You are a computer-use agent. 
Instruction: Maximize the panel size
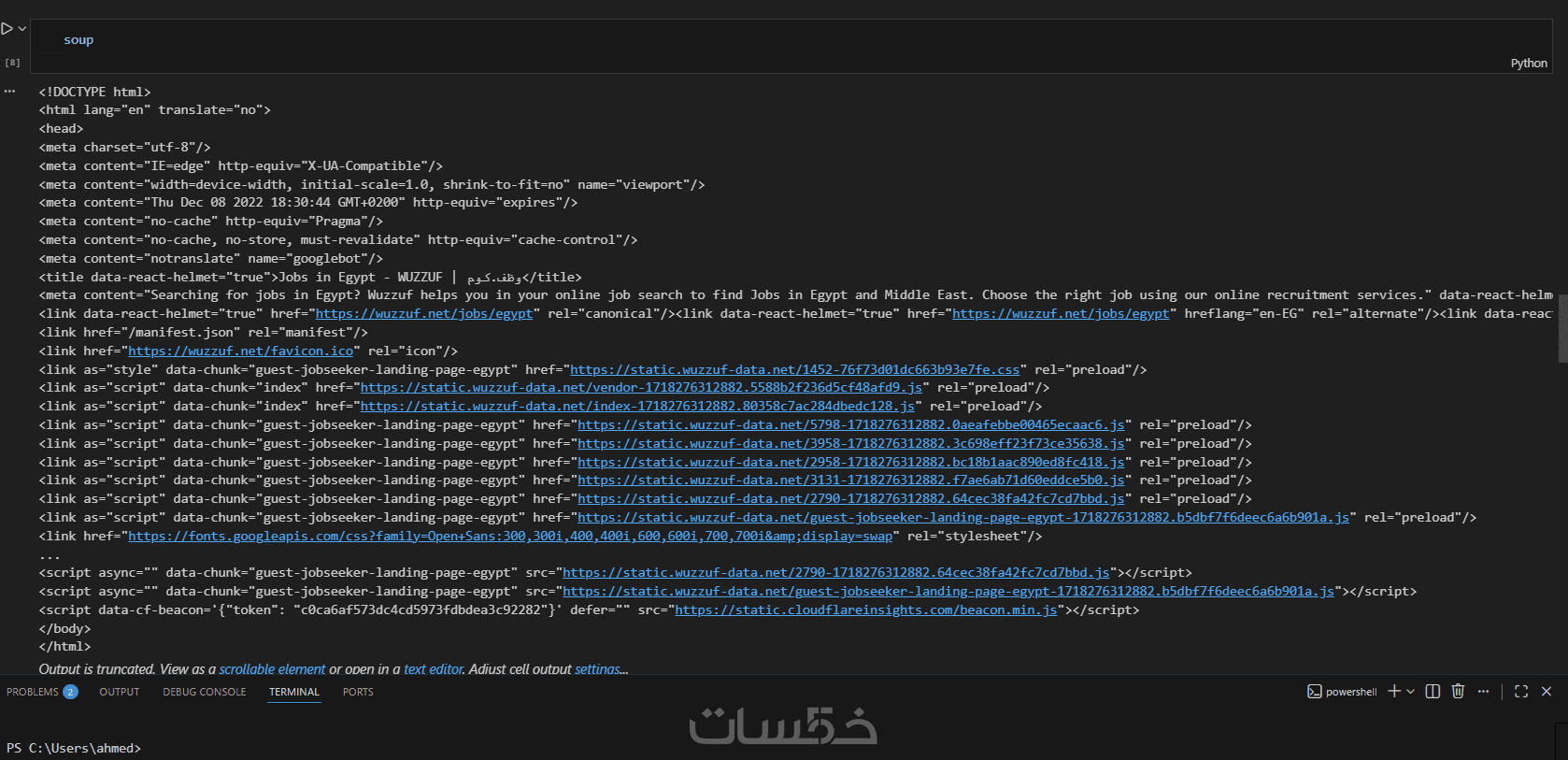point(1521,691)
